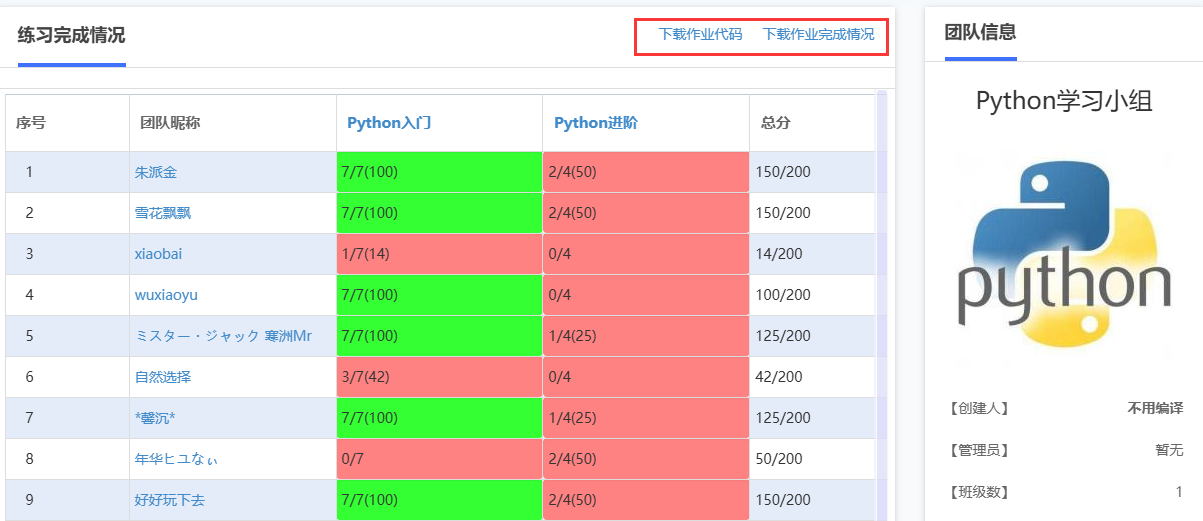Open member 自然选择 profile link

pyautogui.click(x=163, y=377)
